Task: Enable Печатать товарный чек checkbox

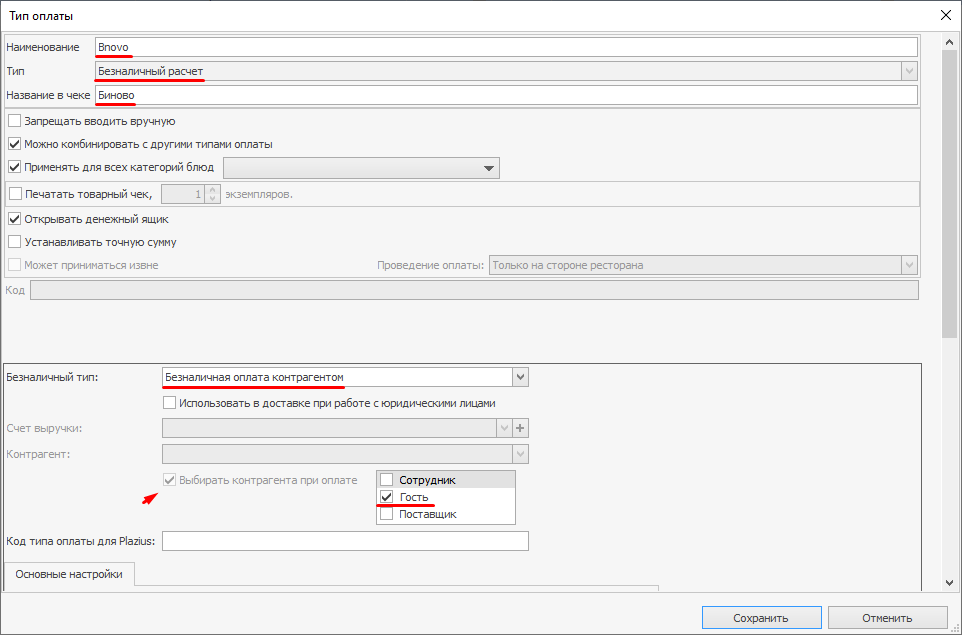Action: pyautogui.click(x=15, y=194)
